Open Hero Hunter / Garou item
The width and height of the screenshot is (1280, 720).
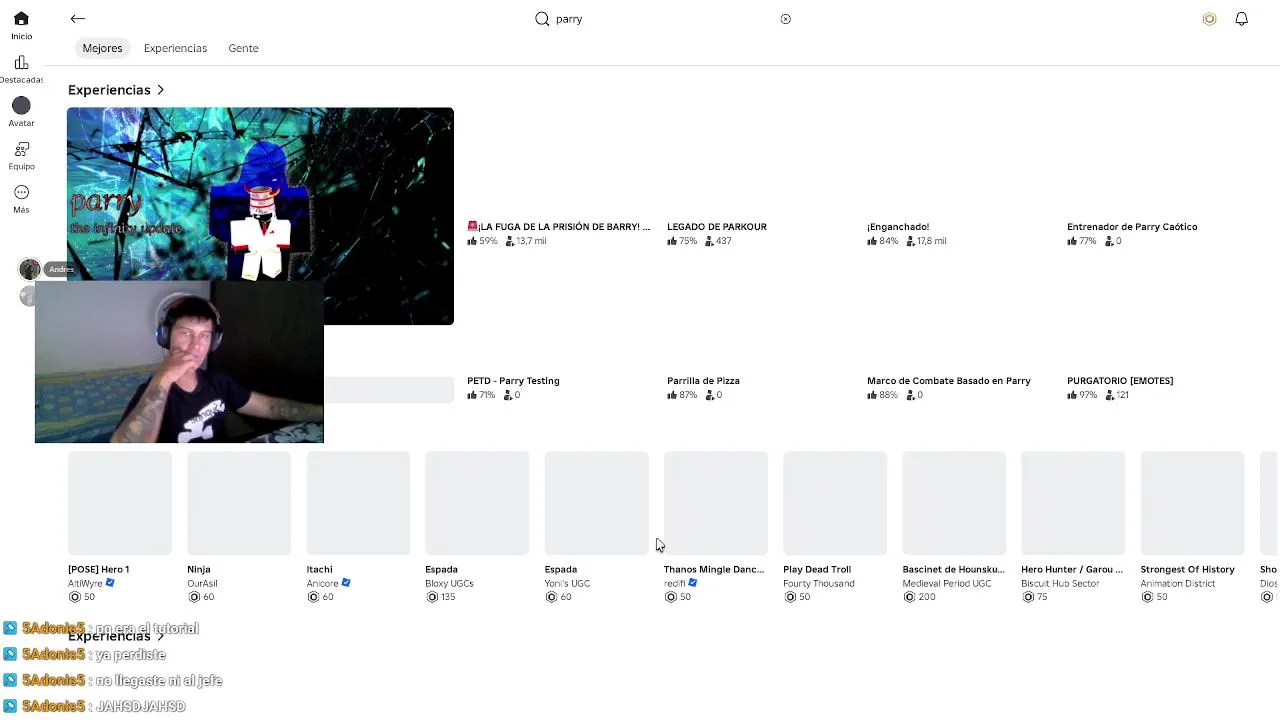pyautogui.click(x=1073, y=503)
